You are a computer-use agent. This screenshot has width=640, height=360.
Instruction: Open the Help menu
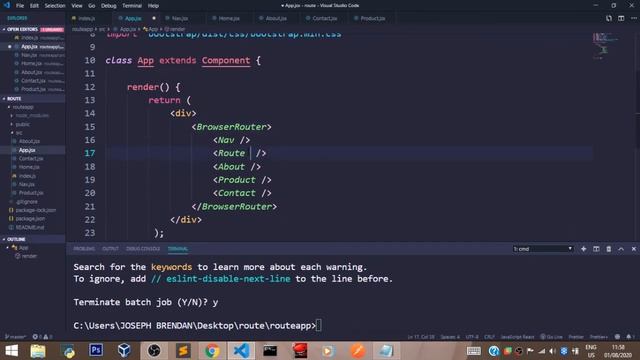[x=153, y=6]
